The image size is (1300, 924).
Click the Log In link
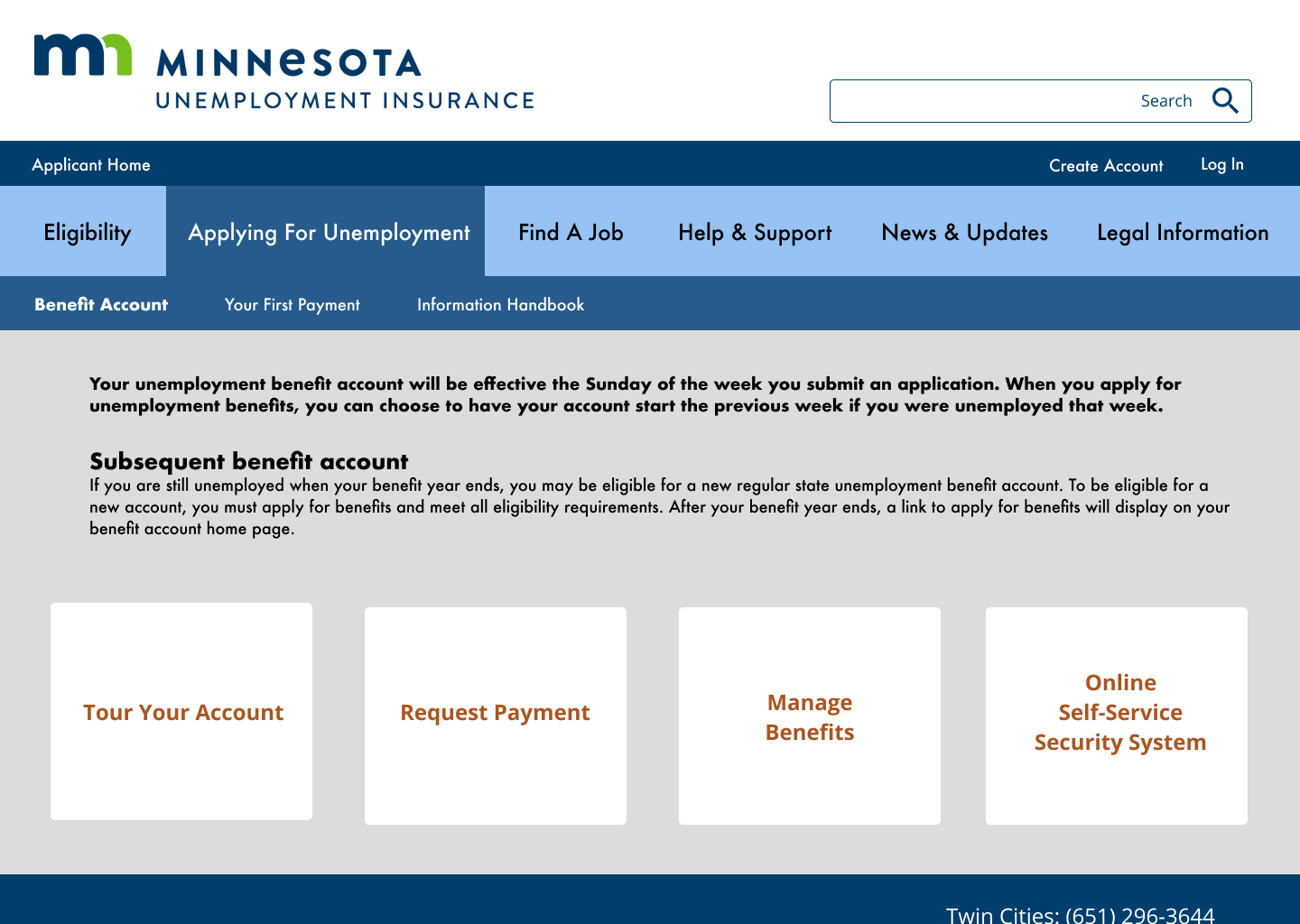tap(1221, 164)
